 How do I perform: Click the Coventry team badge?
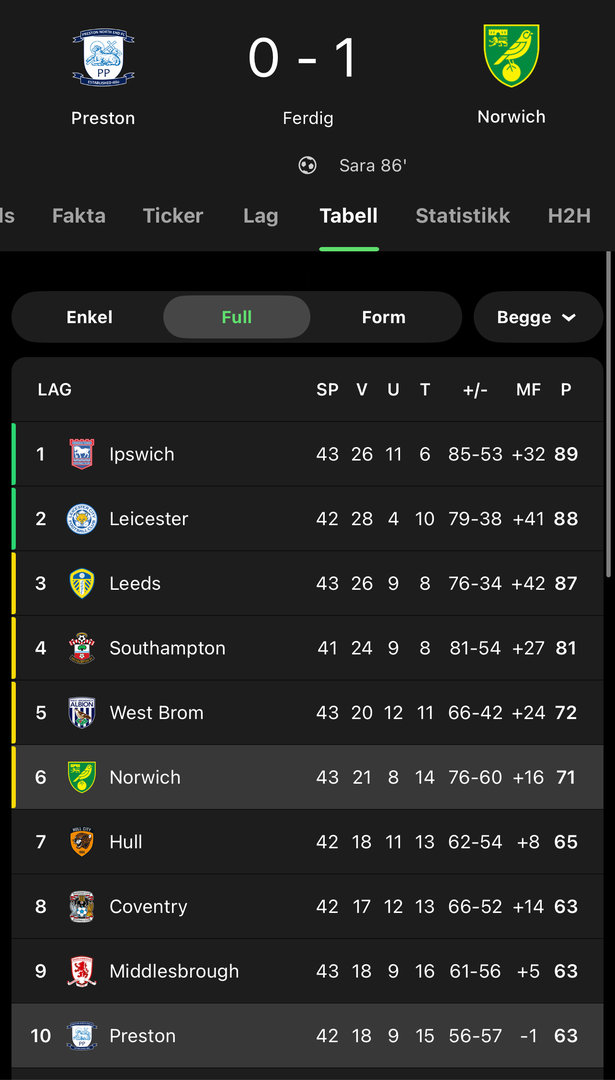(x=82, y=907)
